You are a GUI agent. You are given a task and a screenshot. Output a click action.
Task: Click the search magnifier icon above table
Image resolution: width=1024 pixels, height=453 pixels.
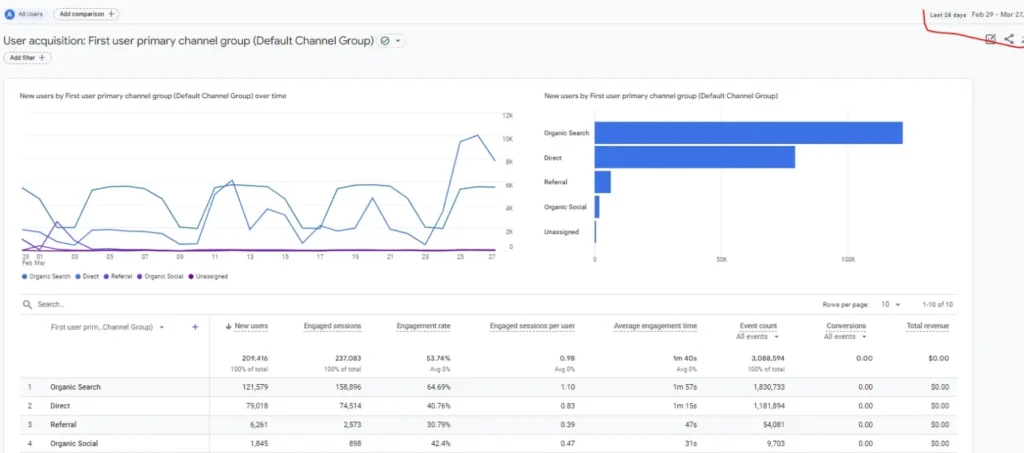point(28,304)
